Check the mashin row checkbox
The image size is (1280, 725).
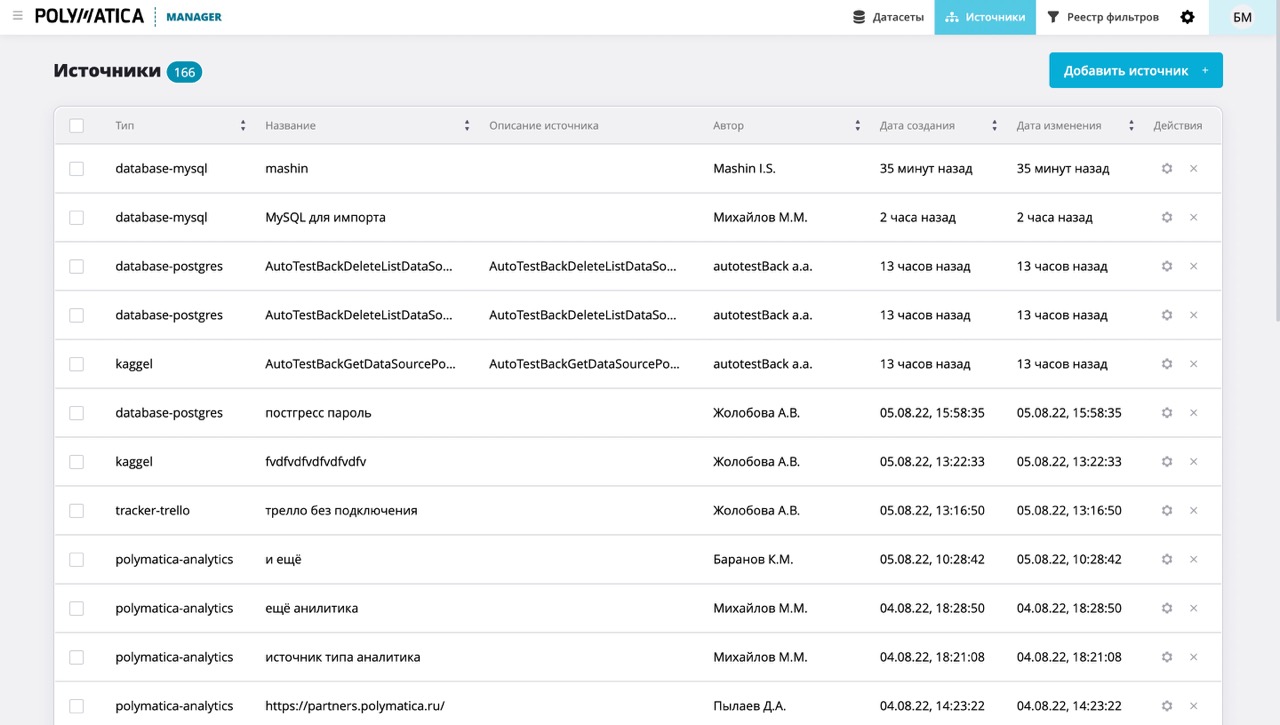coord(77,169)
